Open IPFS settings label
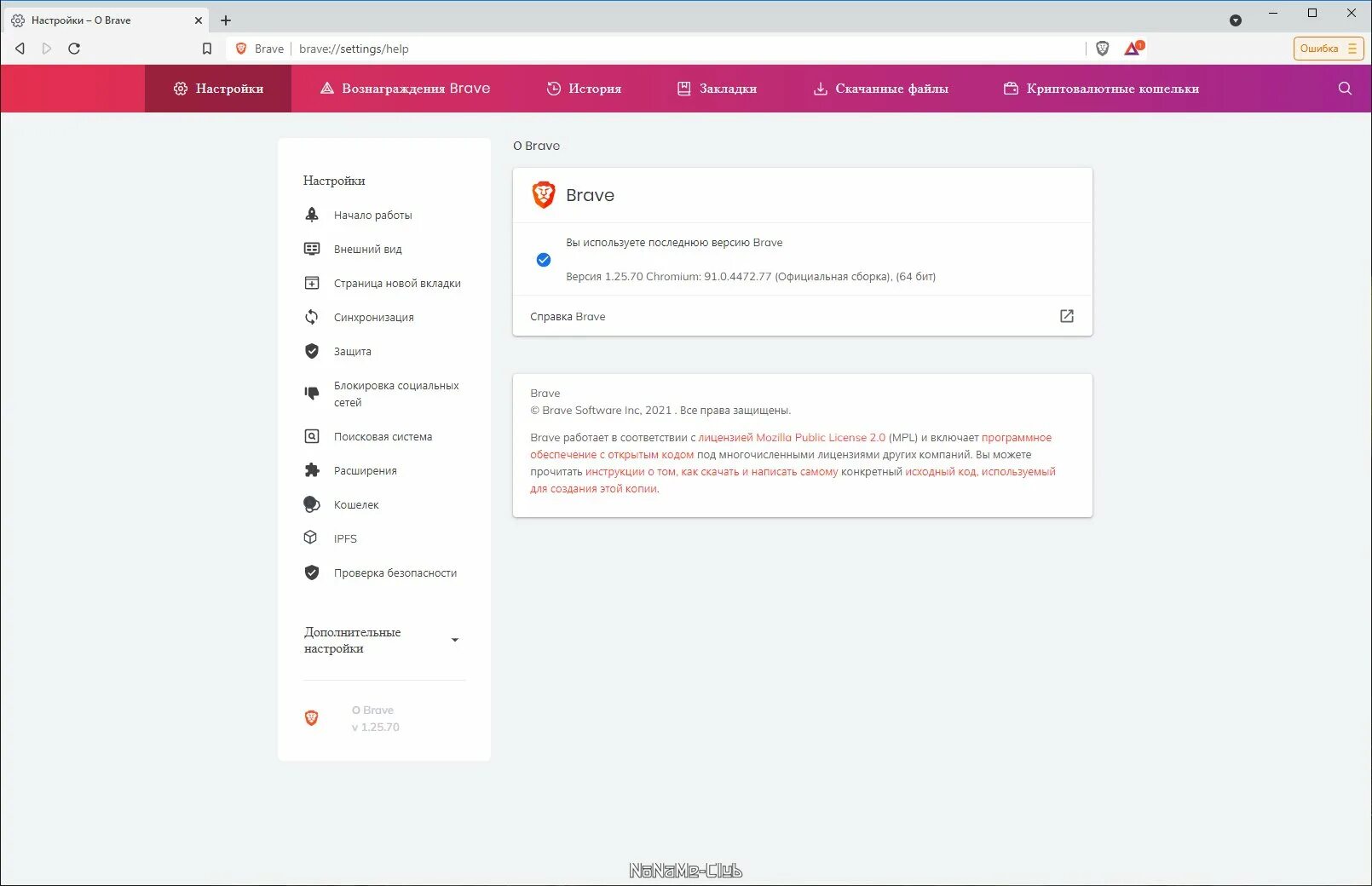The image size is (1372, 886). point(345,539)
